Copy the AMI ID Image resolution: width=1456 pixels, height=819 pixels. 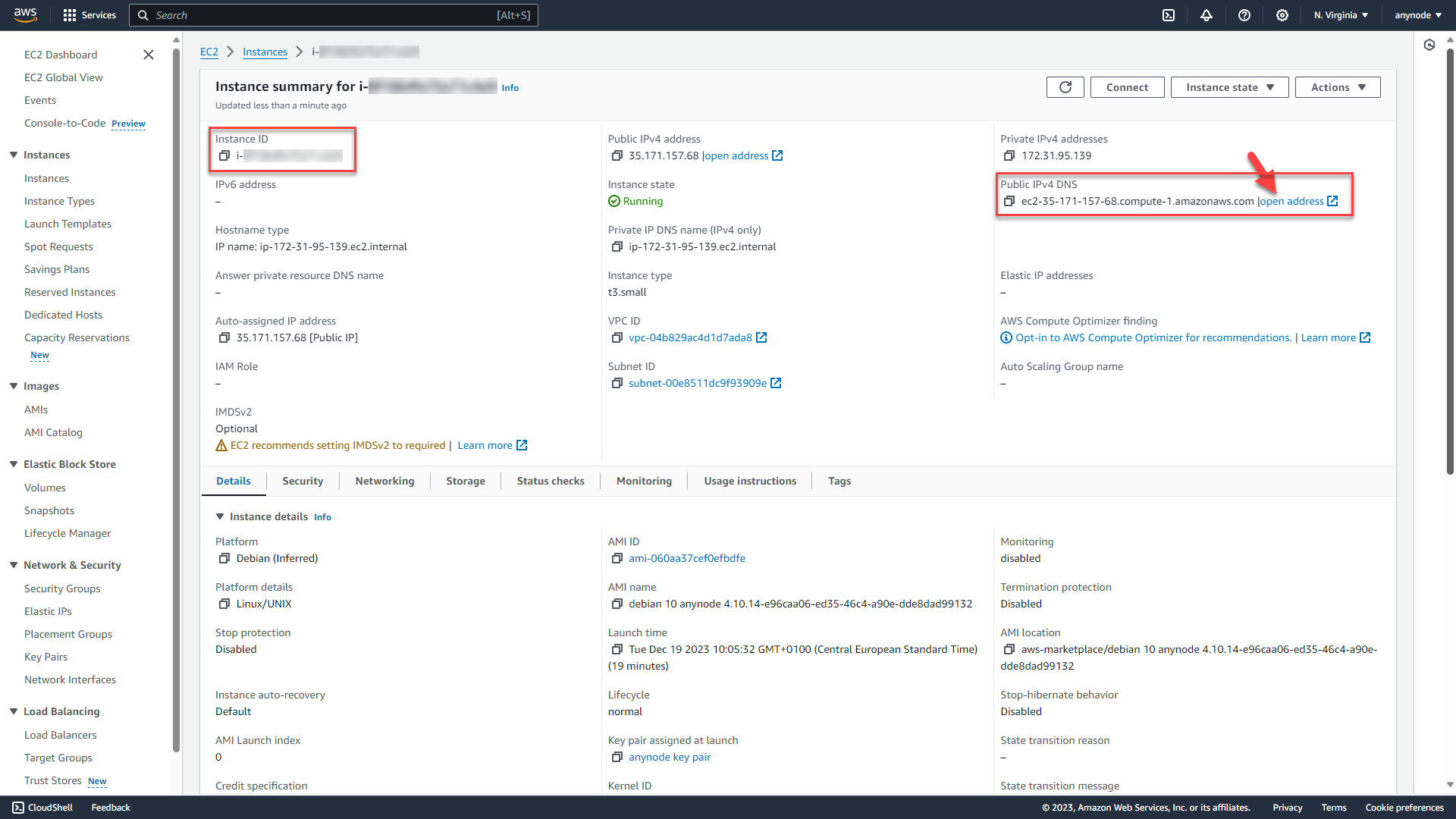click(617, 558)
